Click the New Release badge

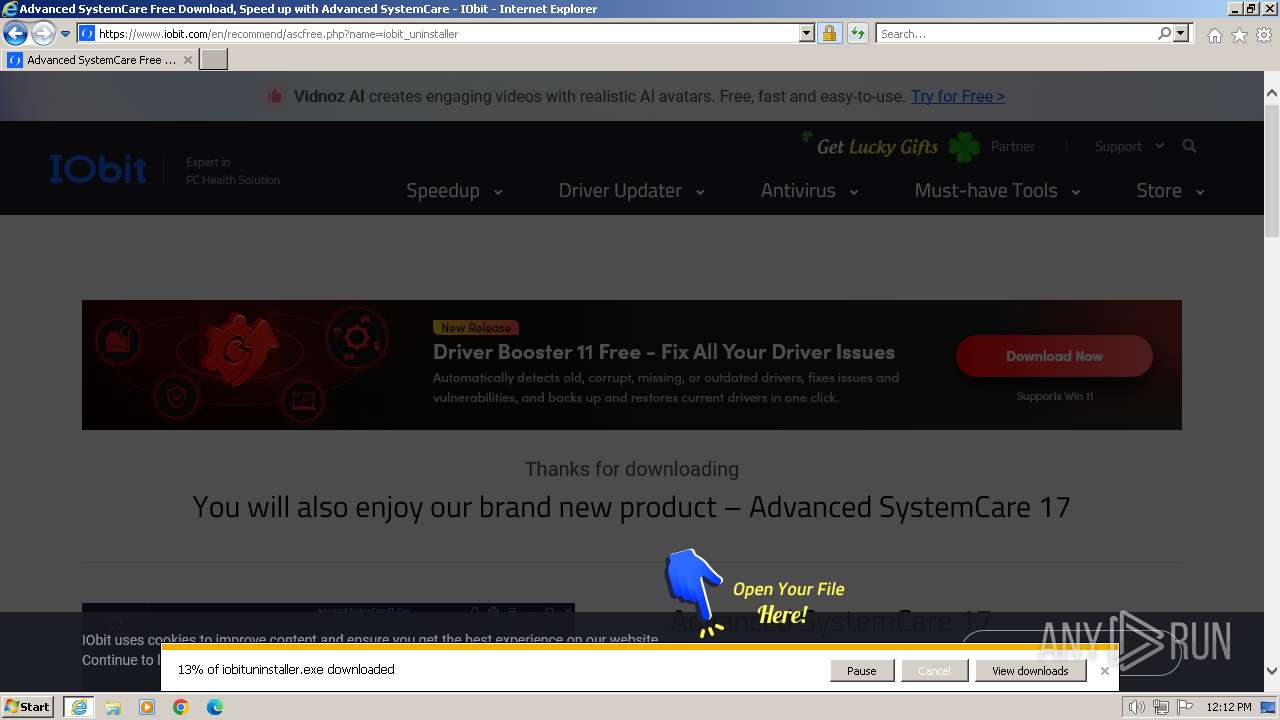click(x=476, y=328)
